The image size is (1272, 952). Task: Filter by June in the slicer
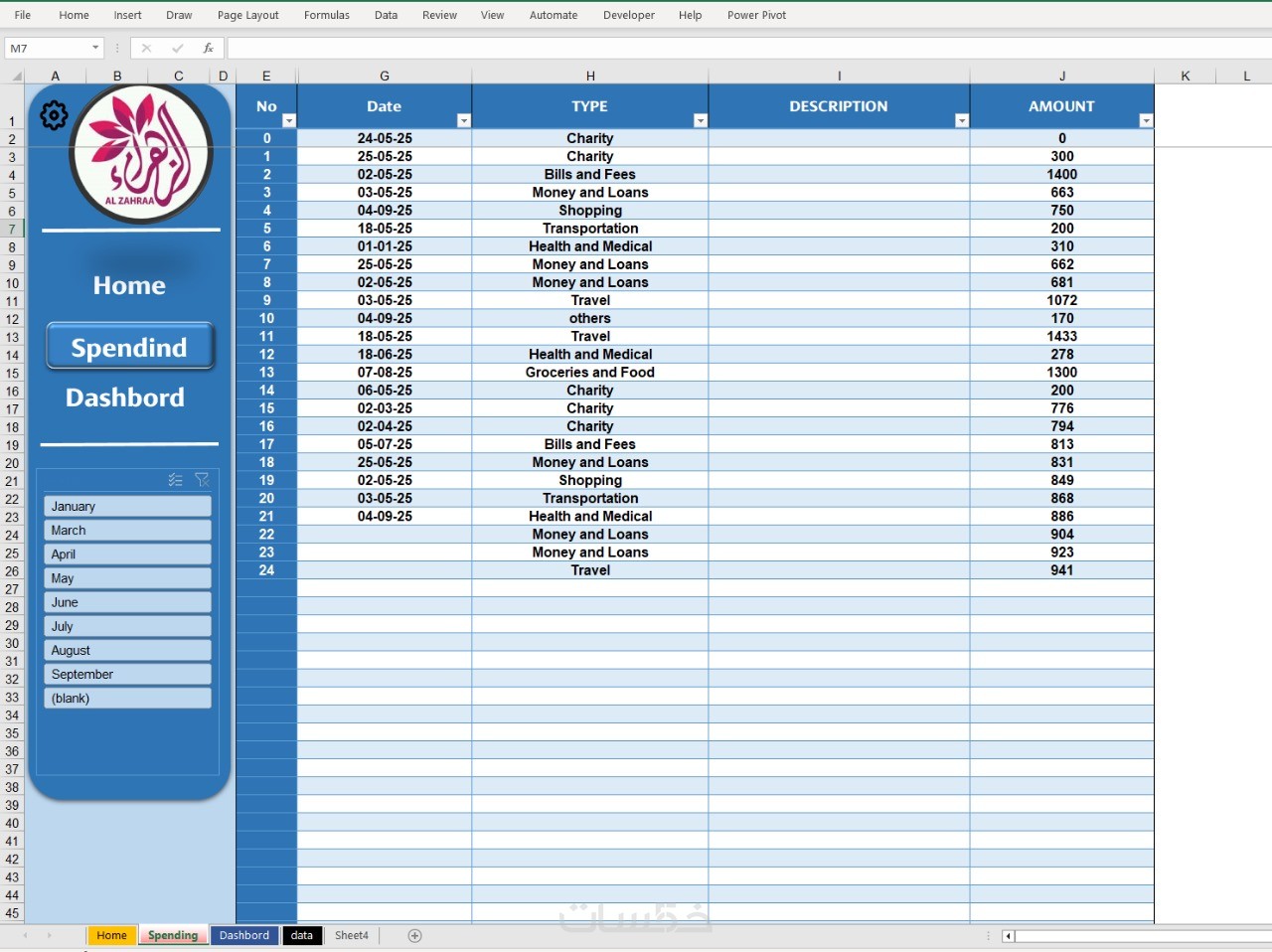click(127, 602)
